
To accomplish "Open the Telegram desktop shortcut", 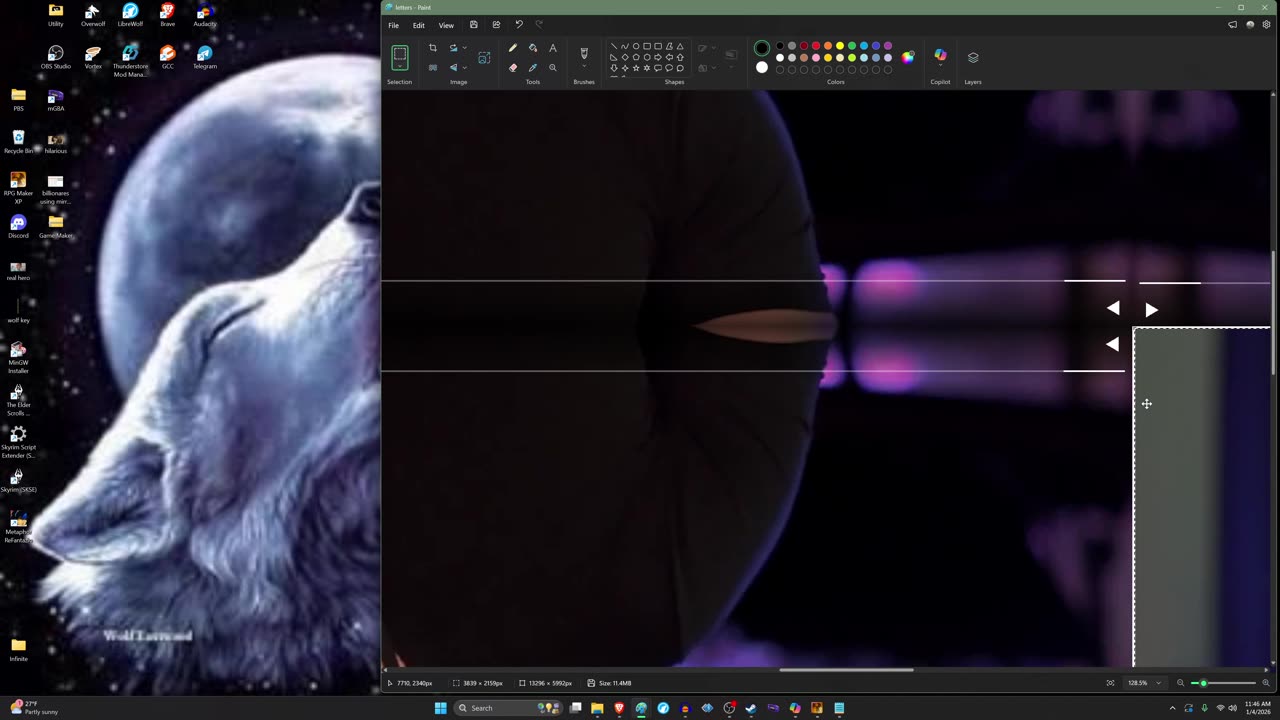I will tap(205, 56).
